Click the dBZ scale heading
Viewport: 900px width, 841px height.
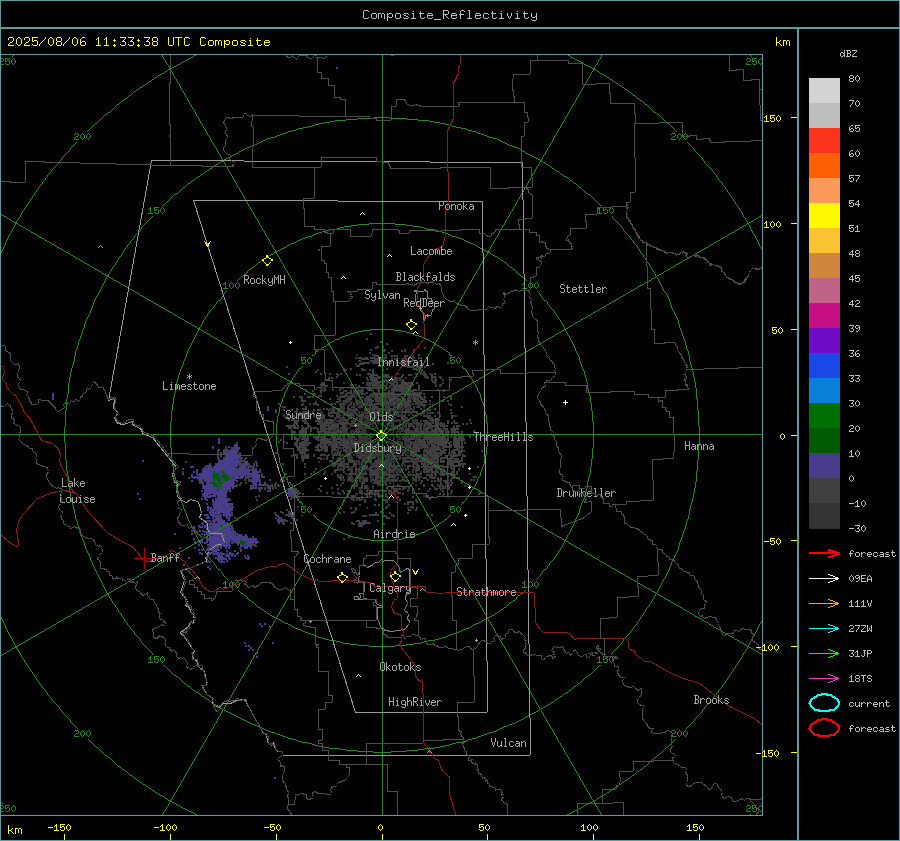pyautogui.click(x=848, y=53)
